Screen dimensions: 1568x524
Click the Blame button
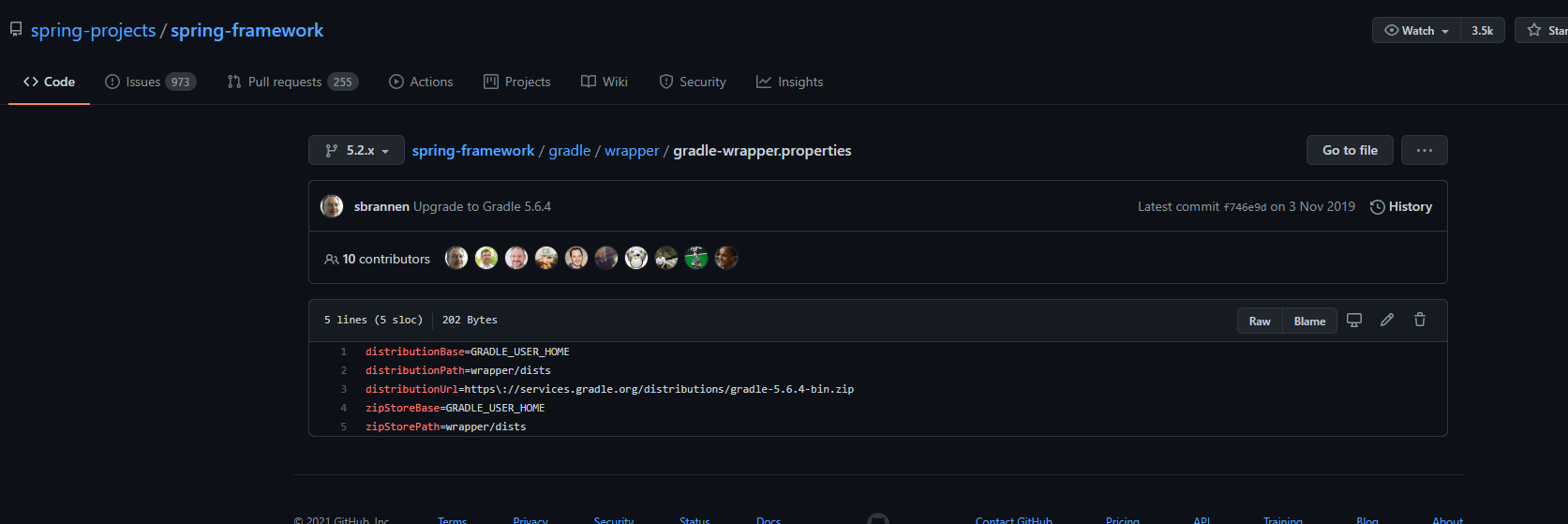(x=1309, y=321)
